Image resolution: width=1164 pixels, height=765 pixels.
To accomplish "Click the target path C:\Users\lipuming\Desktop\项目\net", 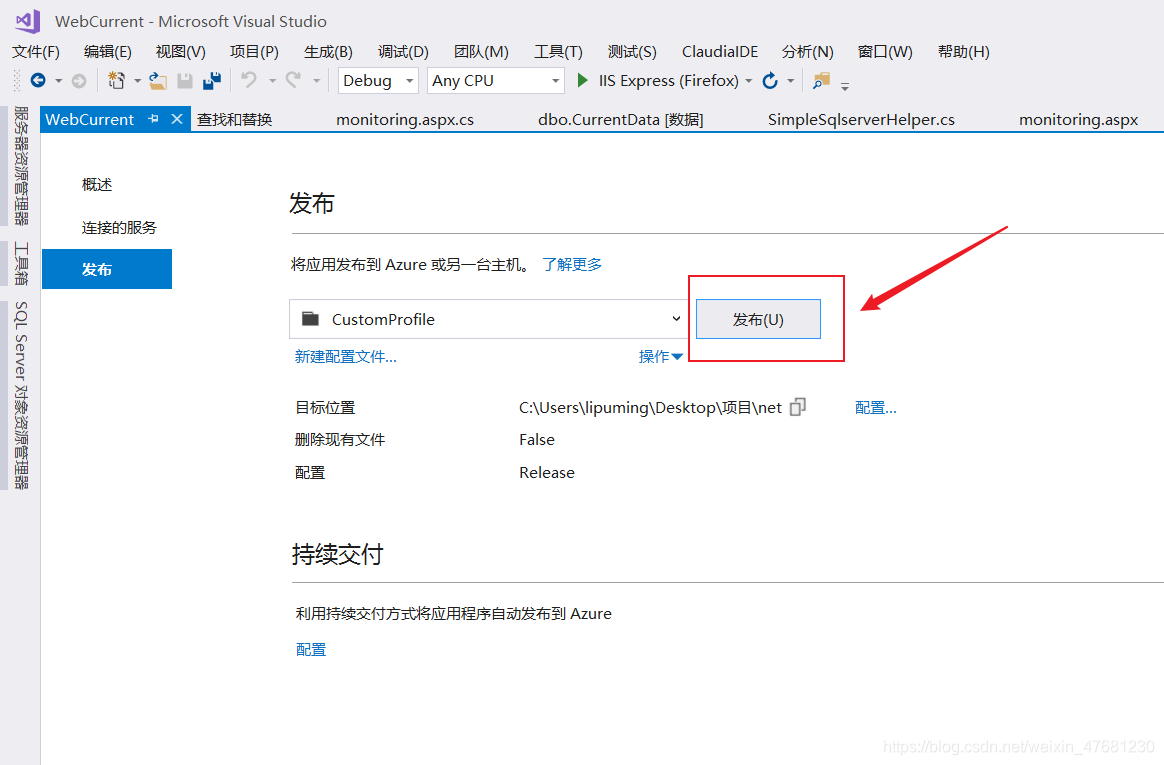I will [x=650, y=407].
